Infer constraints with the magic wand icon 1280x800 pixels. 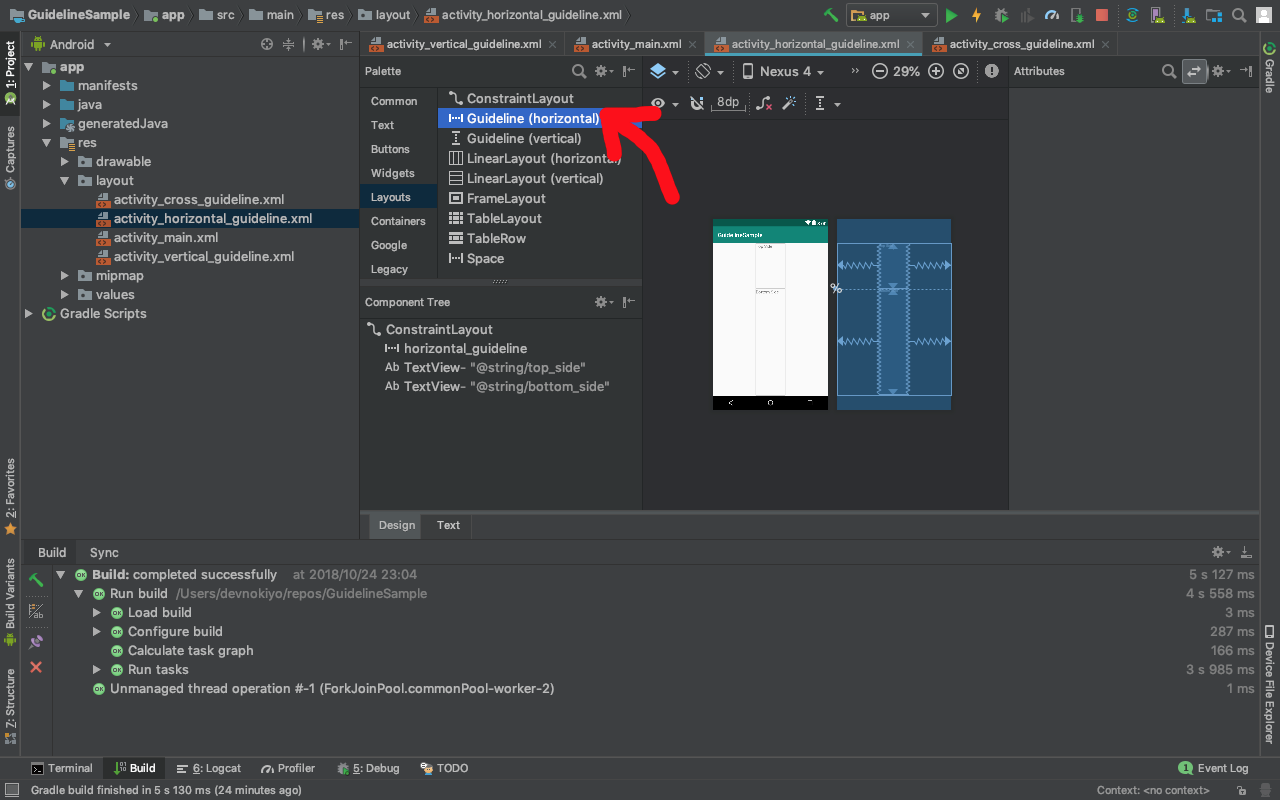click(790, 103)
